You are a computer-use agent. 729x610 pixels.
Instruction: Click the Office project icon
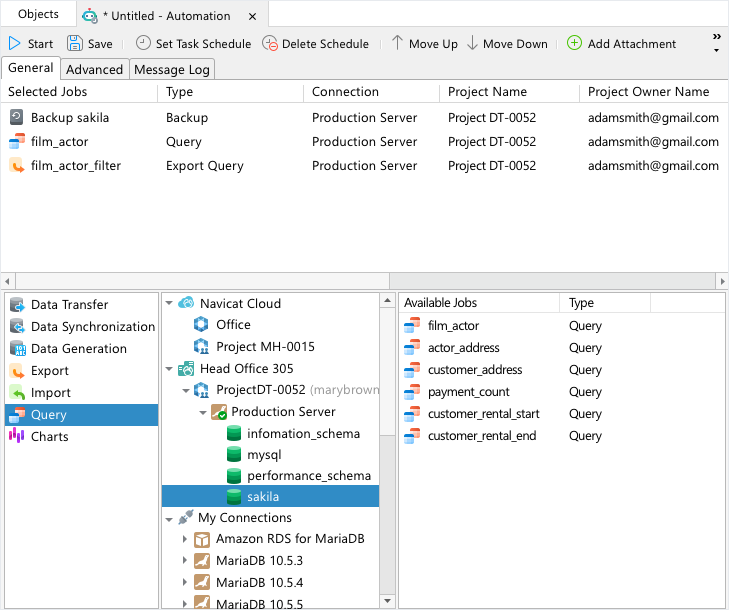pos(201,324)
